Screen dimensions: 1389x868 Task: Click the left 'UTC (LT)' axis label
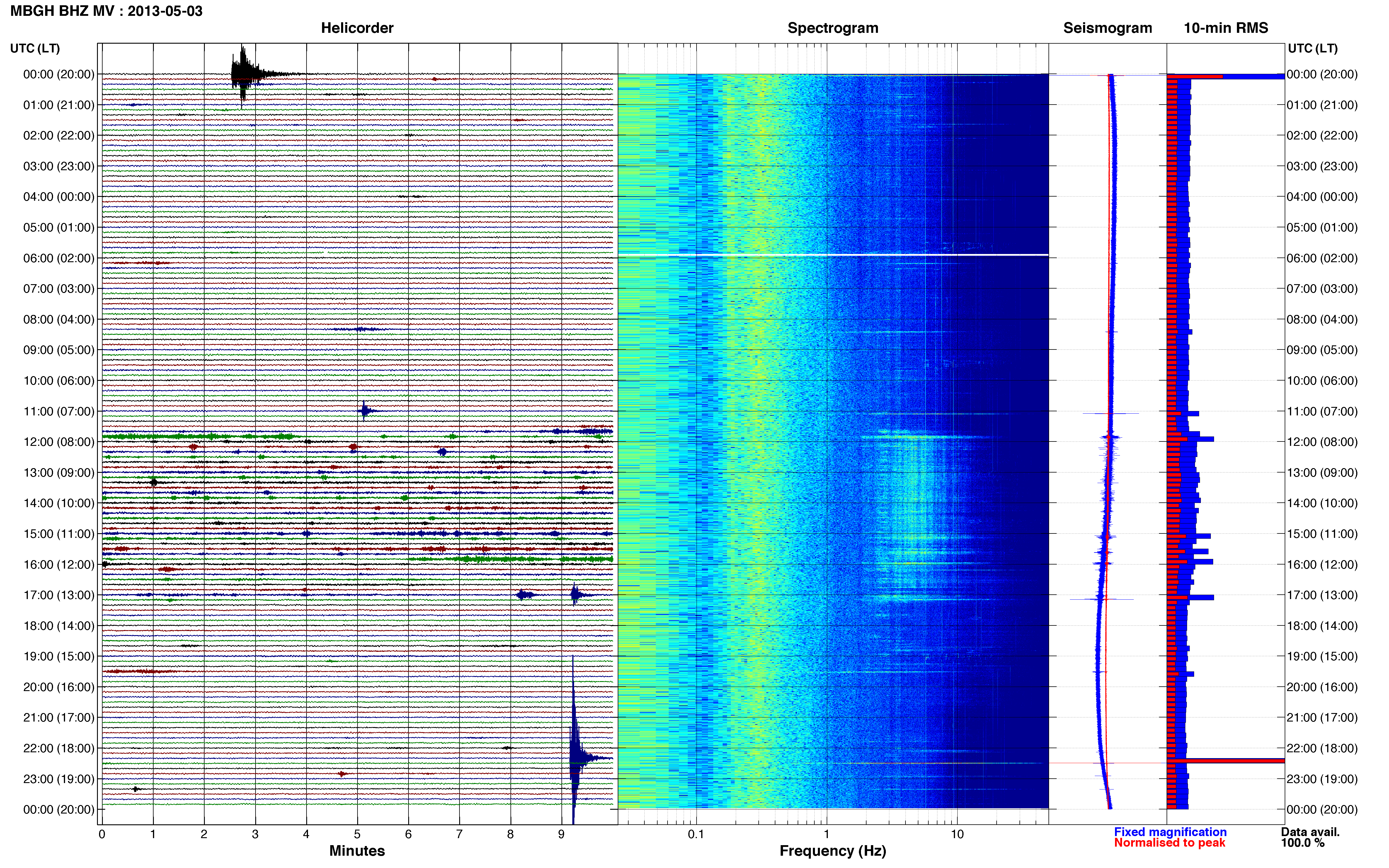click(x=35, y=48)
